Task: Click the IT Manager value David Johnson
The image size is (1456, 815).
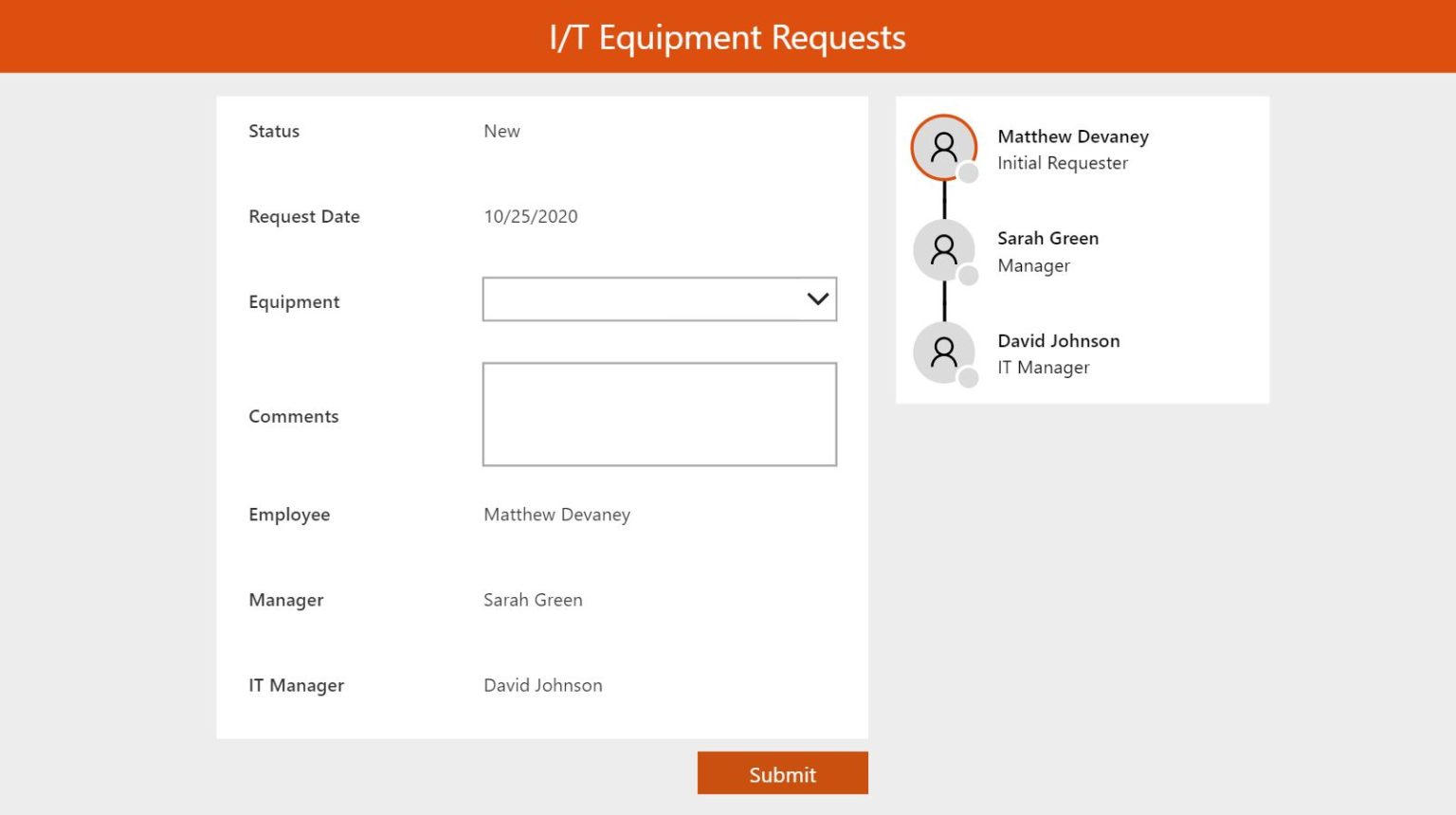Action: click(x=542, y=684)
